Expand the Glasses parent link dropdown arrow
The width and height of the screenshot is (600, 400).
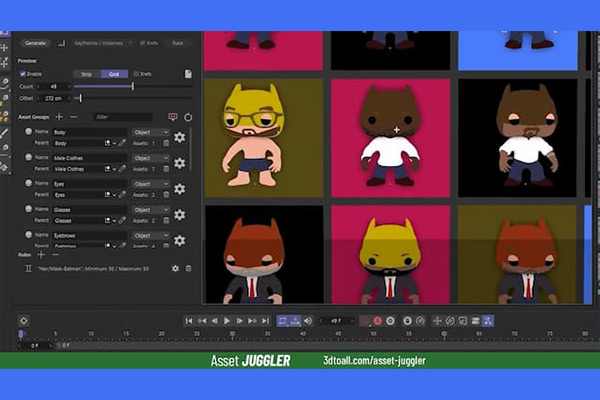pos(114,221)
